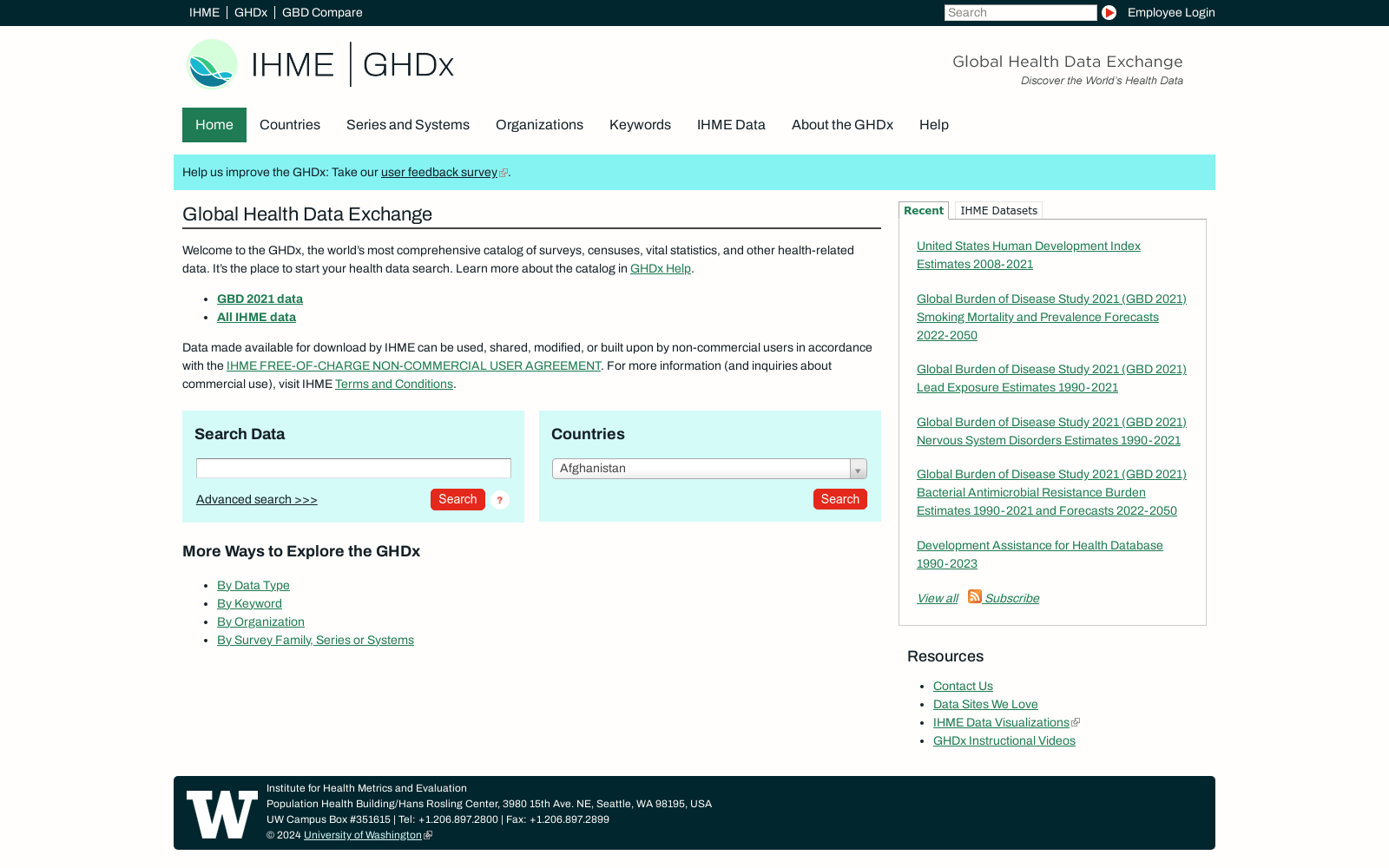
Task: Open the Help menu item
Action: pyautogui.click(x=934, y=125)
